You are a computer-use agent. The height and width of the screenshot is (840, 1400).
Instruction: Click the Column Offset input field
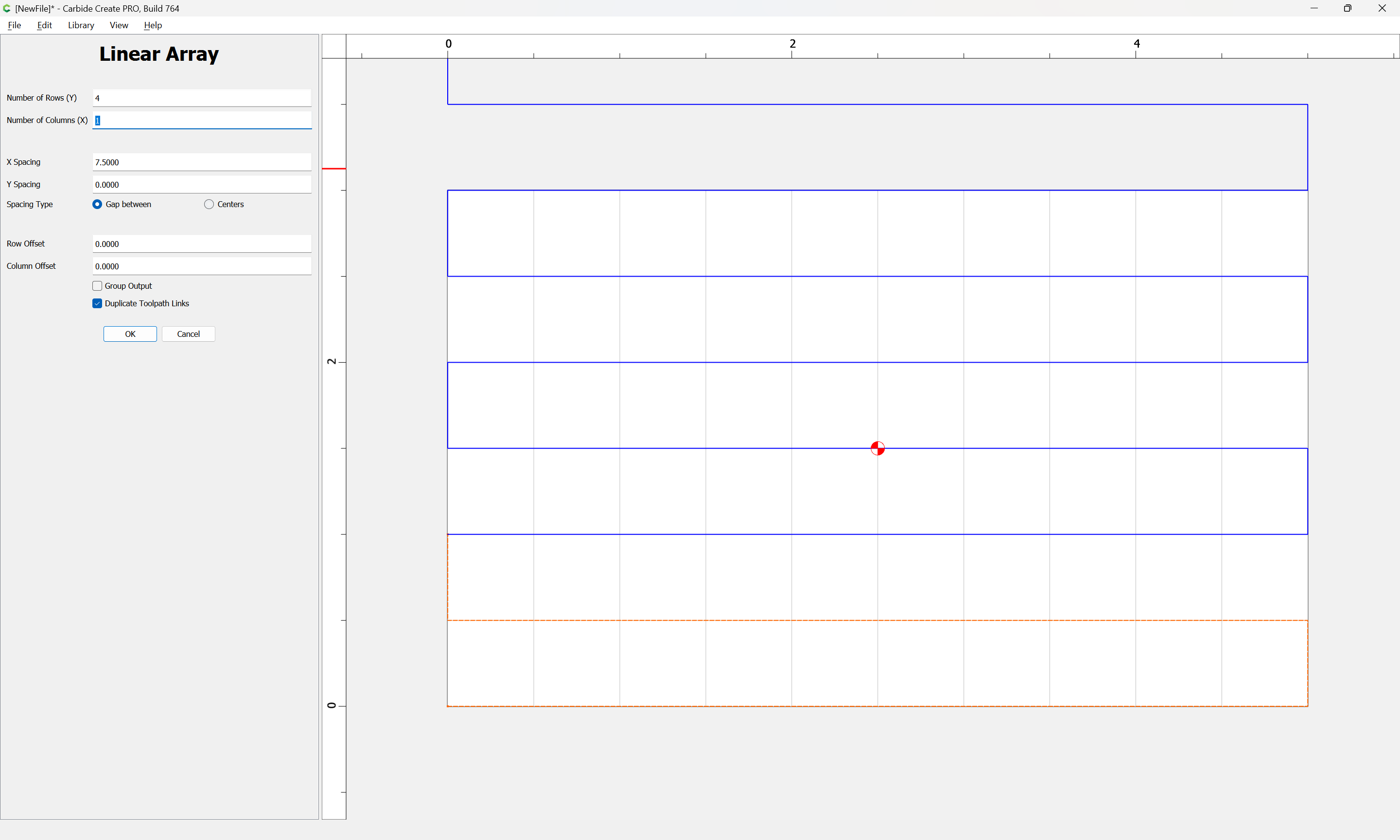[201, 266]
